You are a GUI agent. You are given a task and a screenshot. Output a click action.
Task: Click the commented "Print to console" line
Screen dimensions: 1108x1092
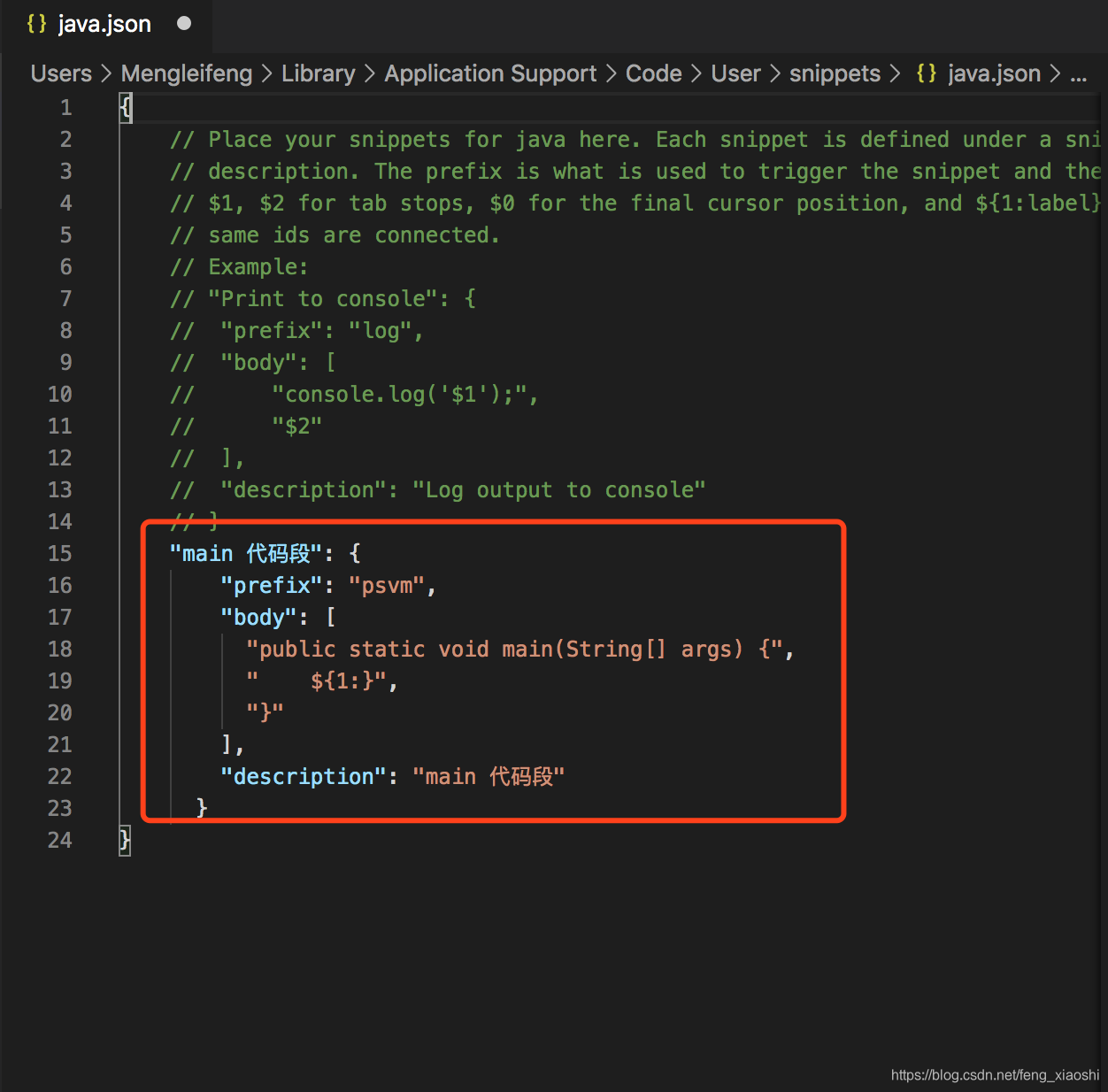[323, 299]
